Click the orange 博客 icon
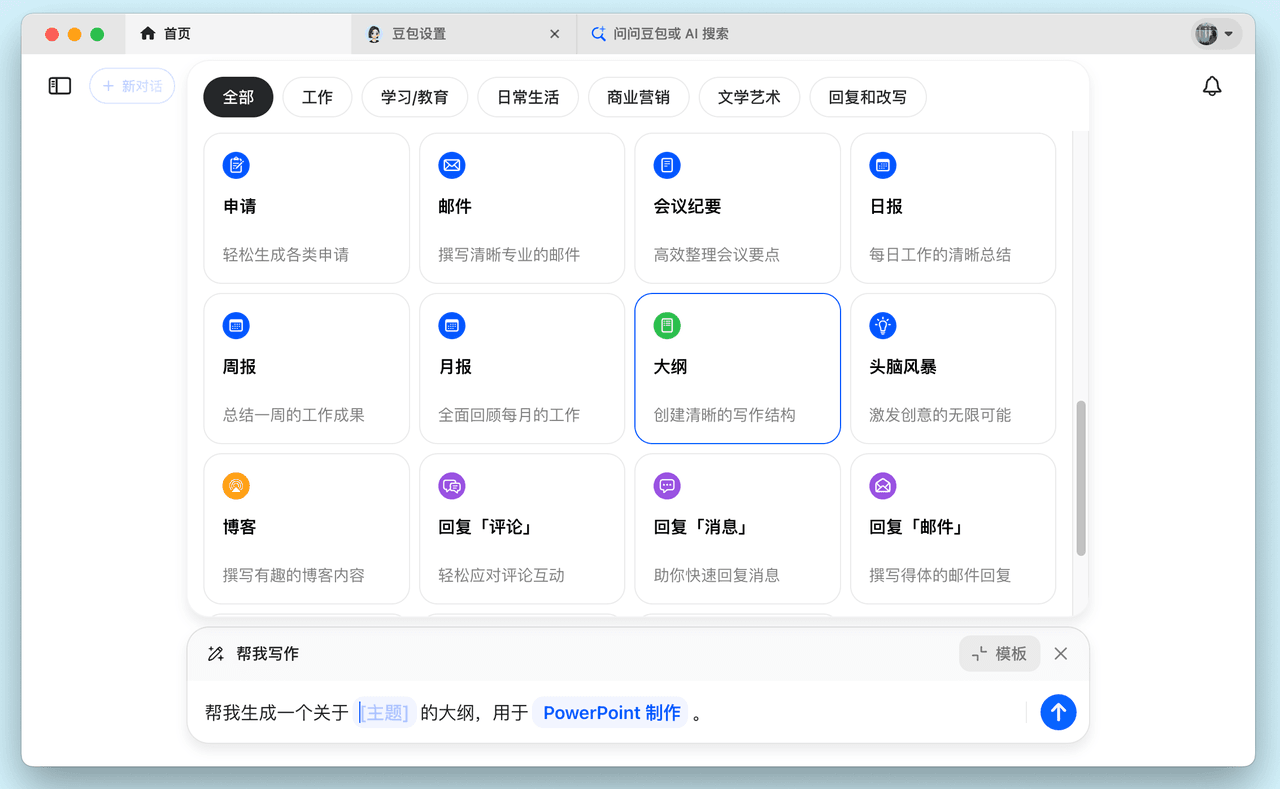Viewport: 1280px width, 789px height. tap(236, 486)
